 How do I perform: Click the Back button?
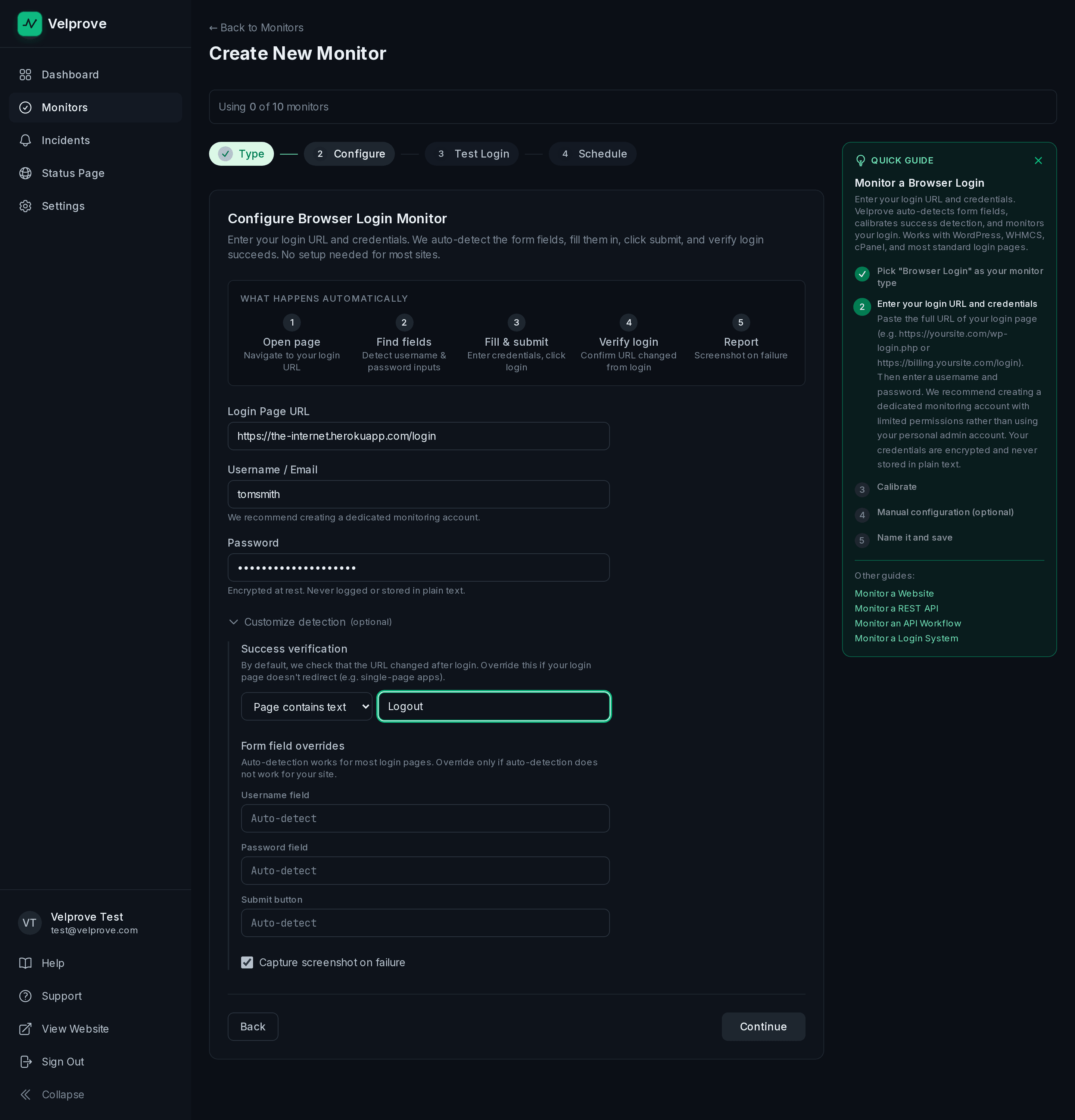point(253,1027)
